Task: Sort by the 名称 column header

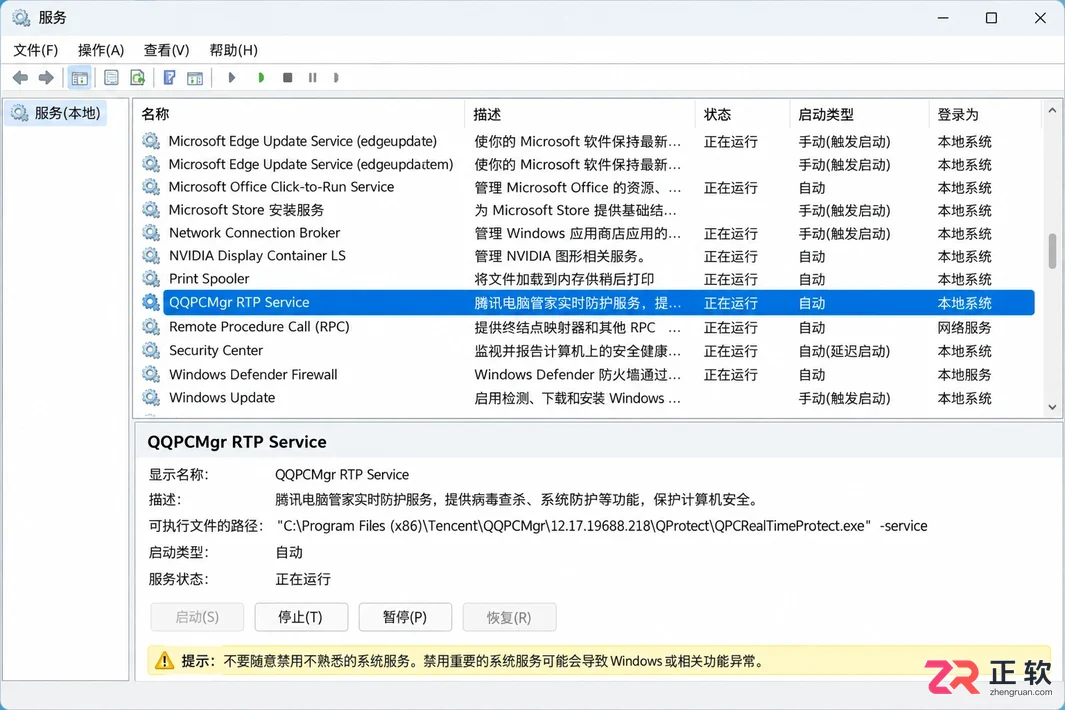Action: click(x=299, y=114)
